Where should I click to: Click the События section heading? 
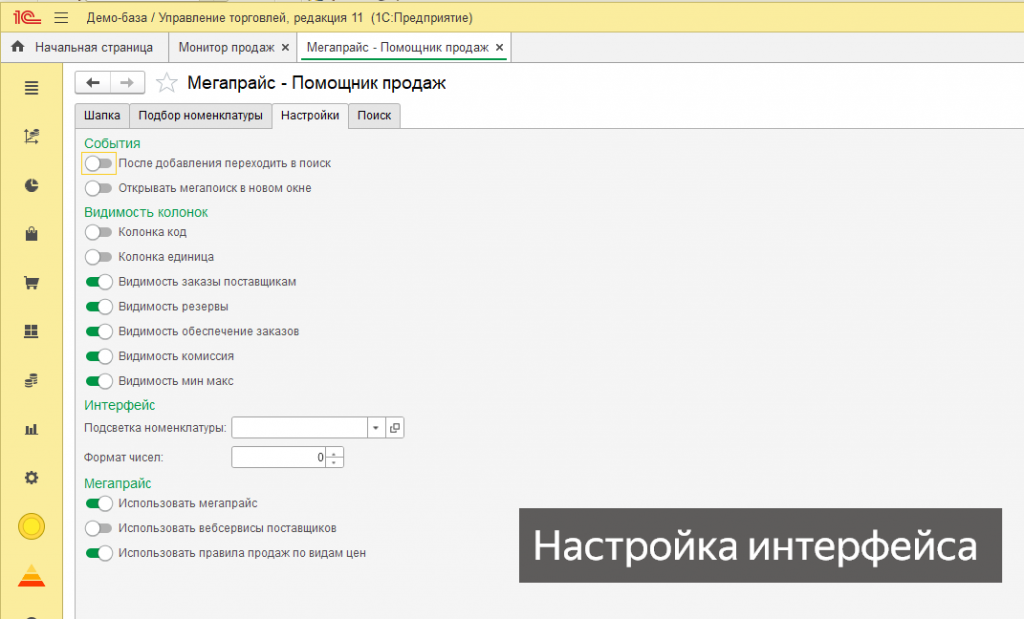112,143
